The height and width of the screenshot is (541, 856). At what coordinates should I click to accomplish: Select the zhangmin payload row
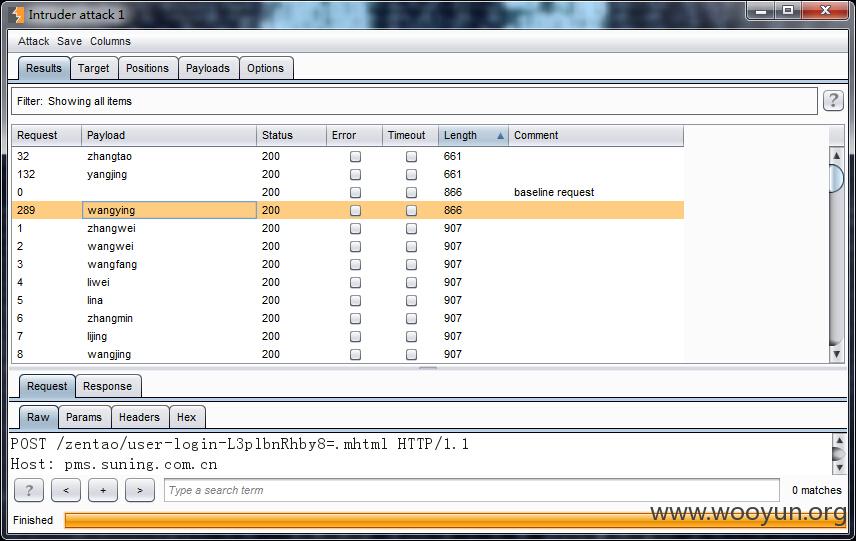(x=348, y=319)
